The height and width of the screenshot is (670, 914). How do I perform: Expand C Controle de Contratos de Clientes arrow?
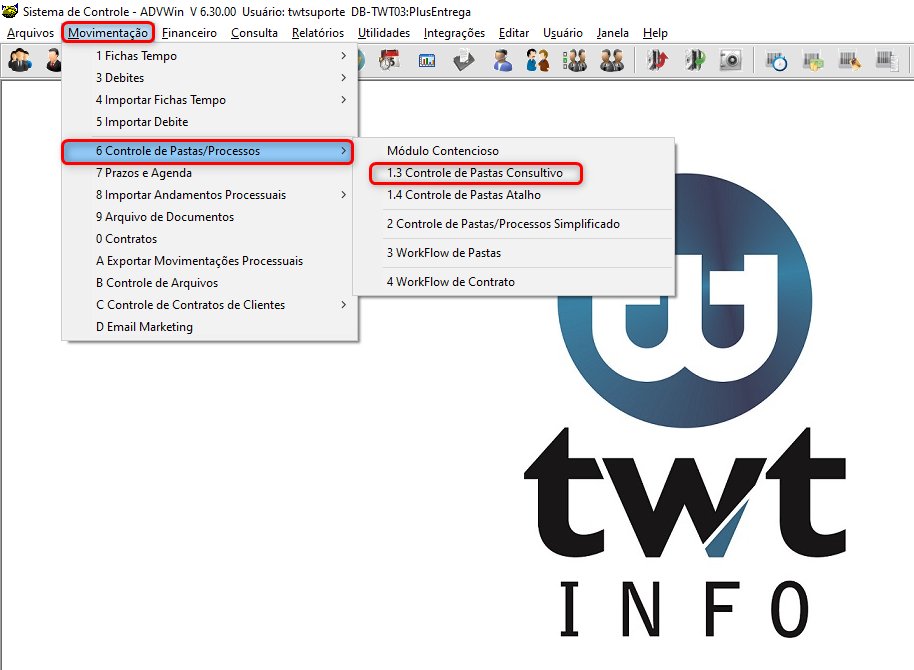pyautogui.click(x=343, y=304)
